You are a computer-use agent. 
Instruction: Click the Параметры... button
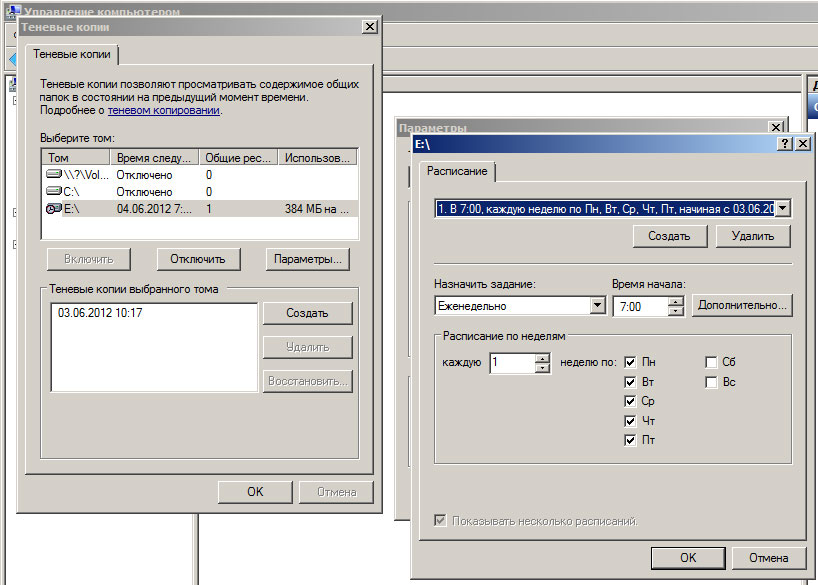coord(308,259)
